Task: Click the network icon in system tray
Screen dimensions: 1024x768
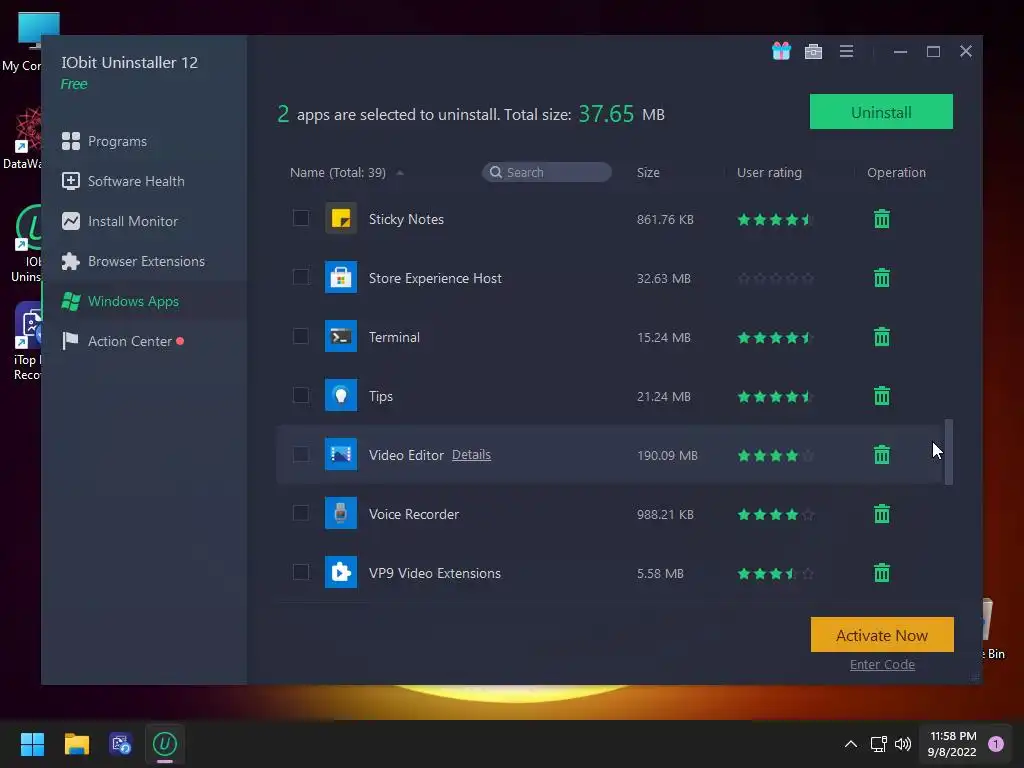Action: [878, 744]
